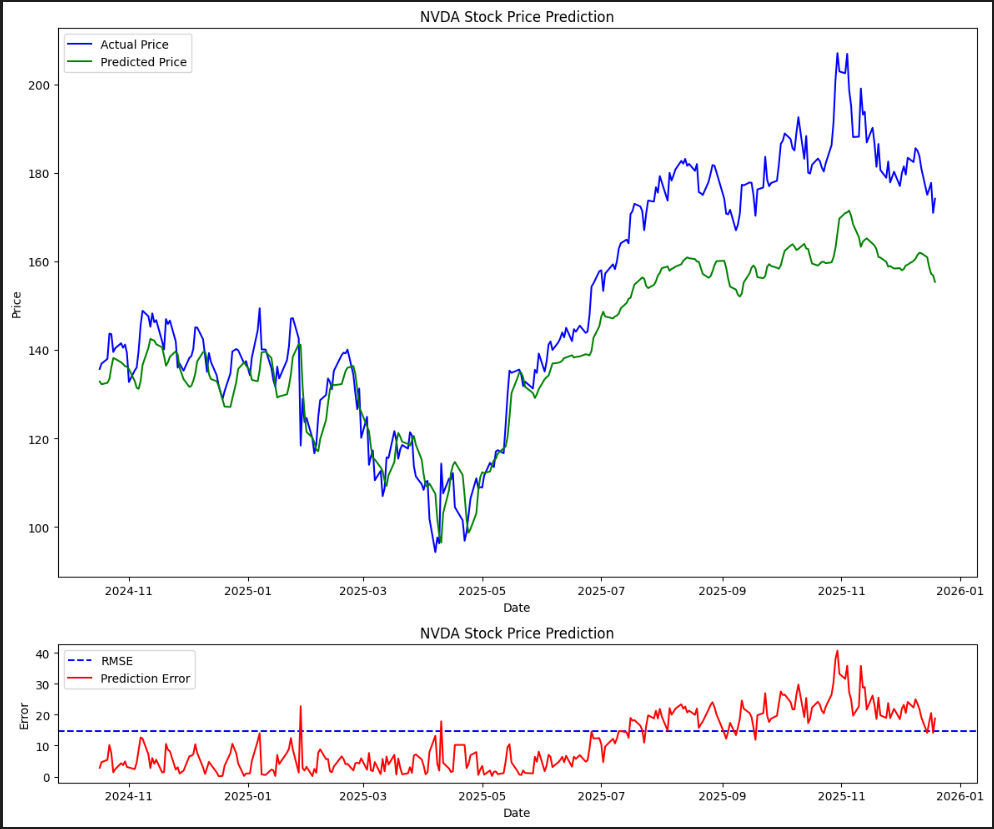Click the tallest red error spike near 2025-11

click(838, 651)
